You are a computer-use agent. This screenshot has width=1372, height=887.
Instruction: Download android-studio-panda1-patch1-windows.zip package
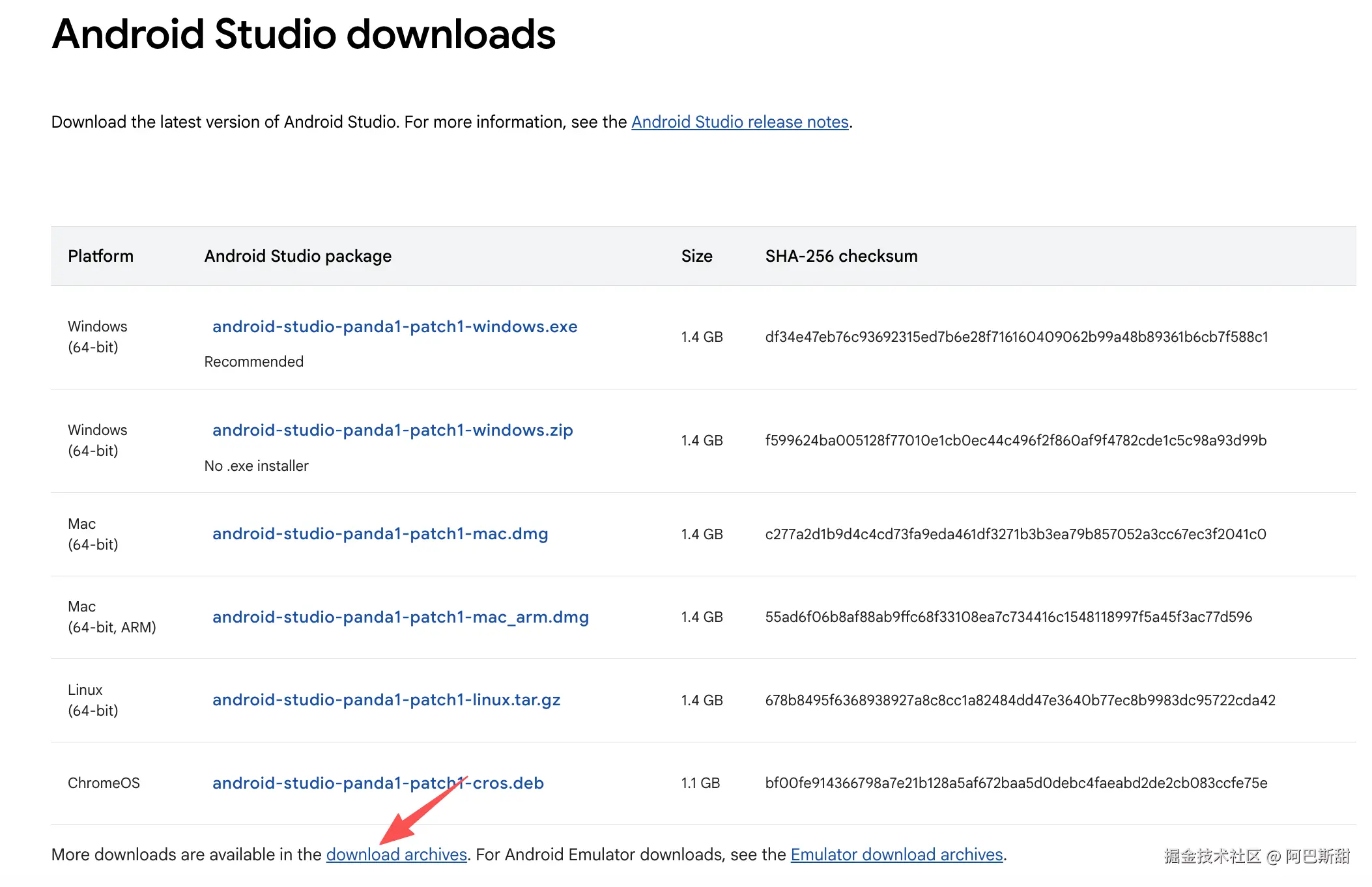tap(392, 430)
